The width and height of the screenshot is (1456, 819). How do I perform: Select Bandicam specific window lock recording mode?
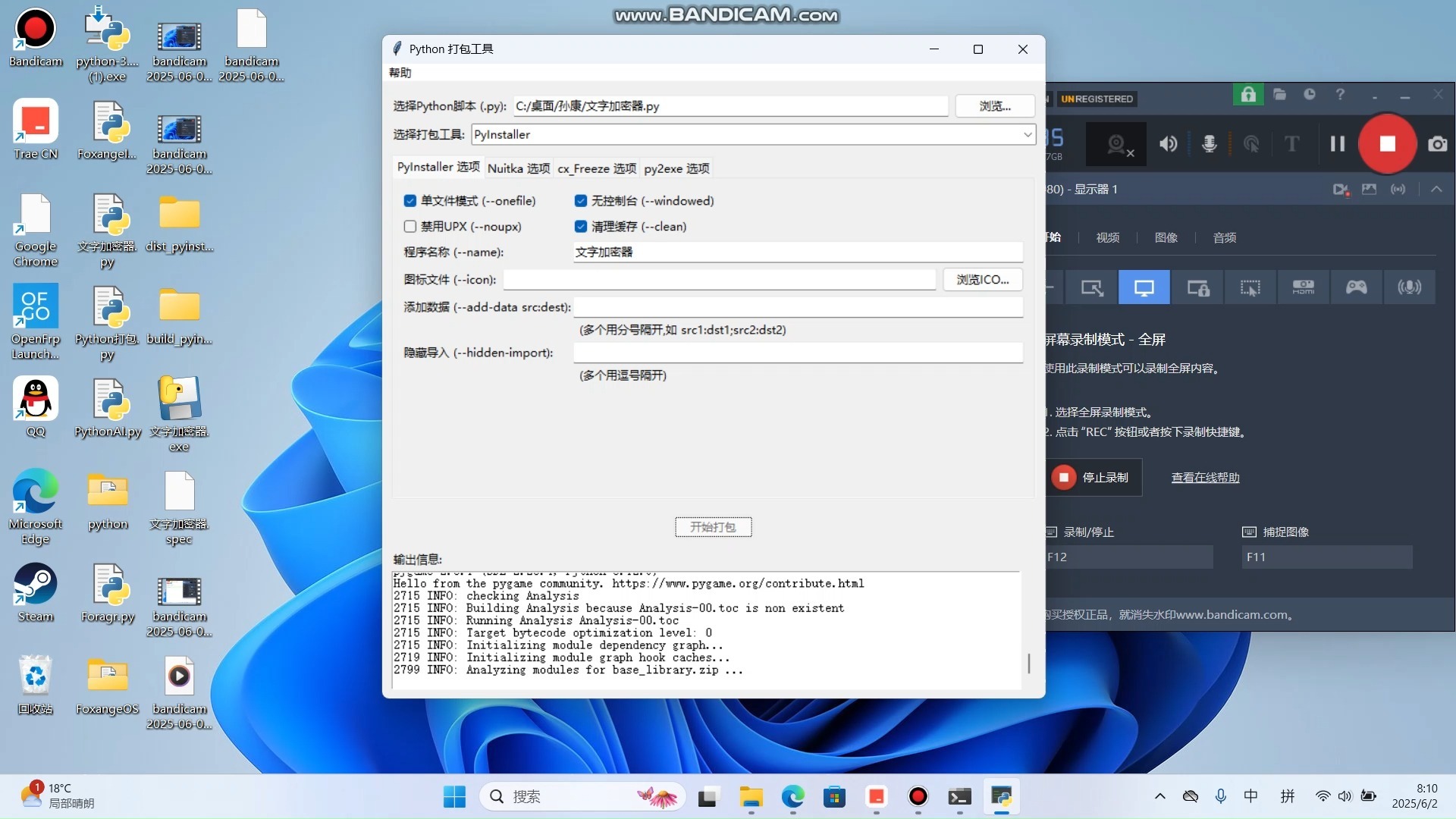(x=1197, y=287)
